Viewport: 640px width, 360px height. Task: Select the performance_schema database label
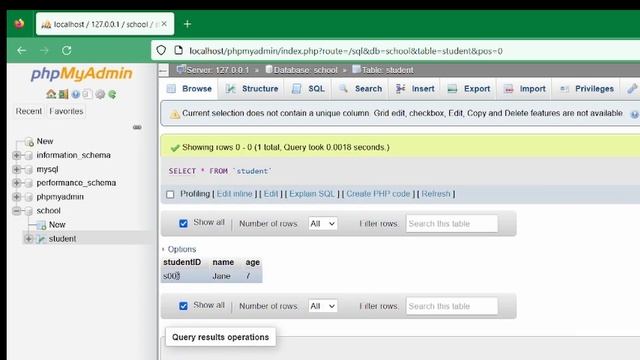click(76, 183)
